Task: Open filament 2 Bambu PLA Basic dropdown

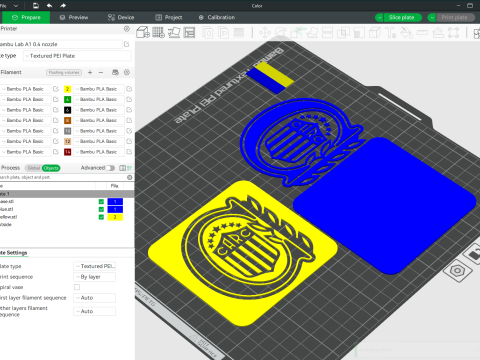Action: [99, 89]
